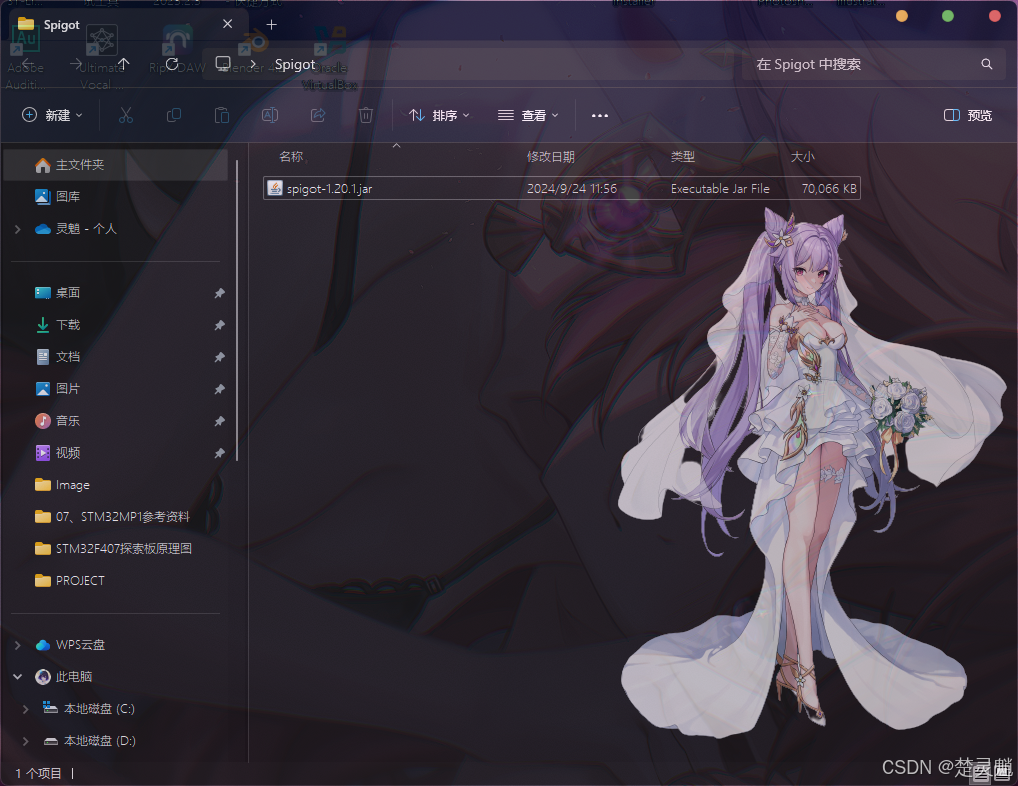Click the Back navigation arrow
Viewport: 1018px width, 786px height.
pos(27,64)
